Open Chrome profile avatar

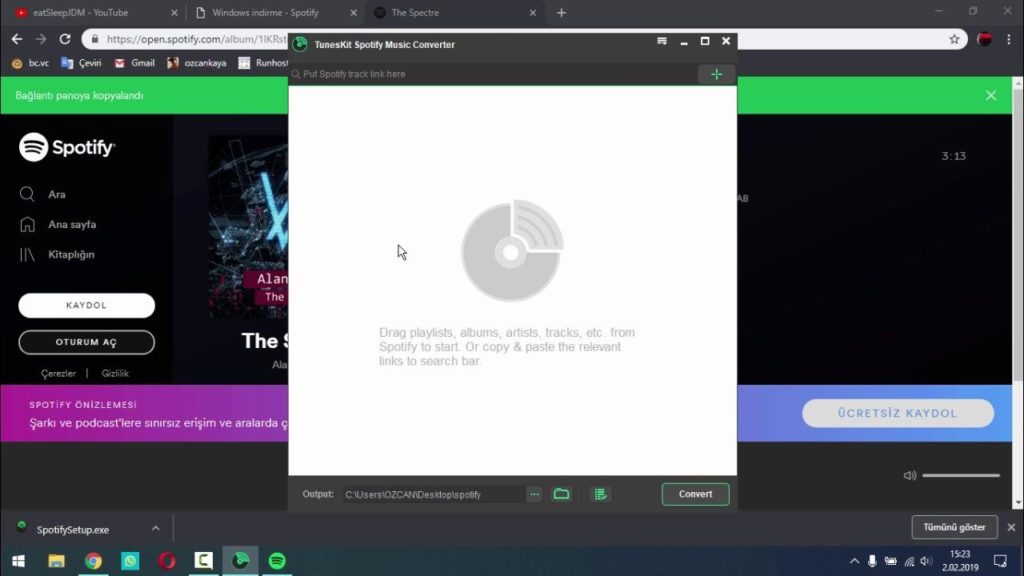984,39
